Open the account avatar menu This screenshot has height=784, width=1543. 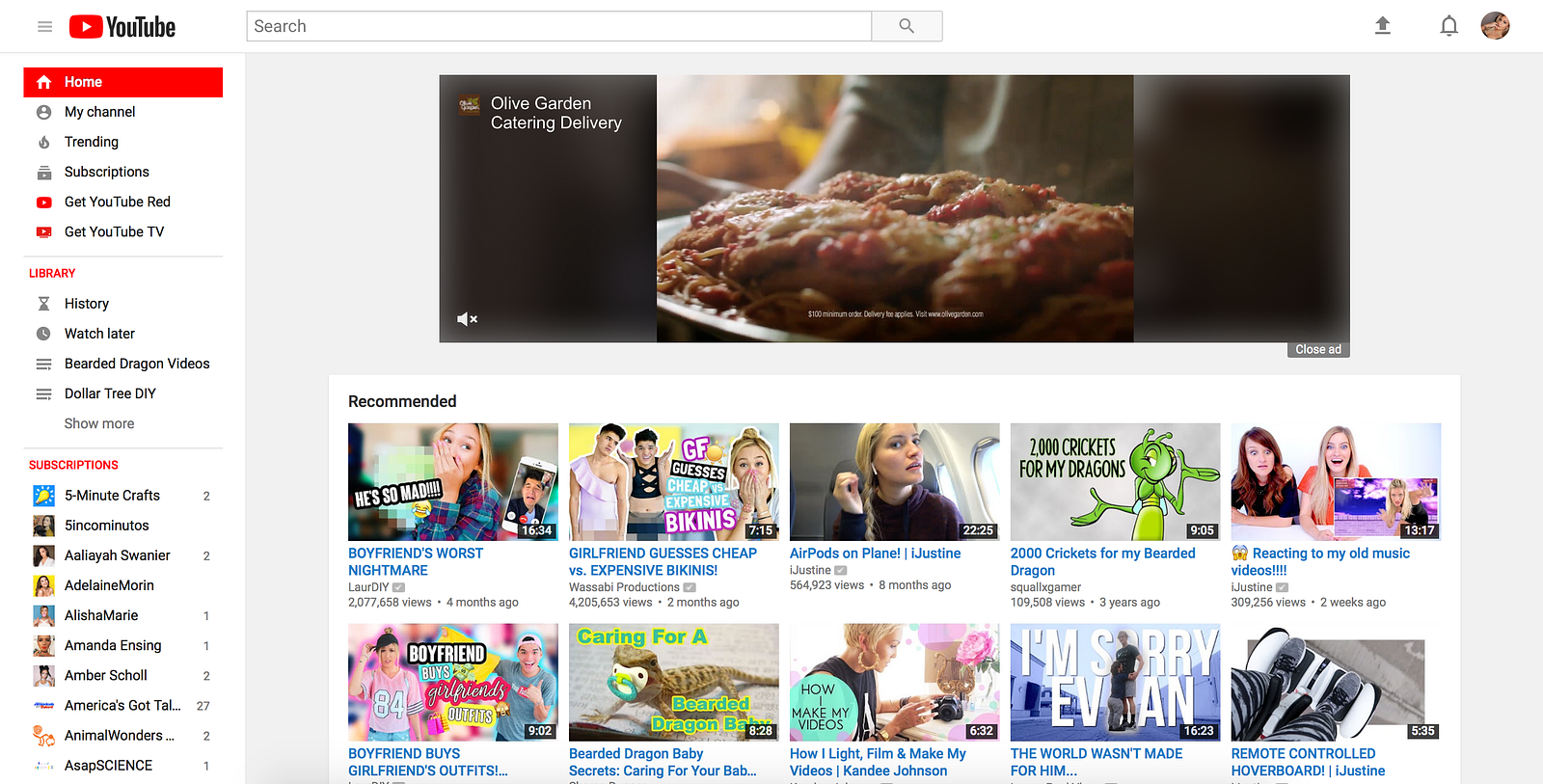tap(1495, 26)
